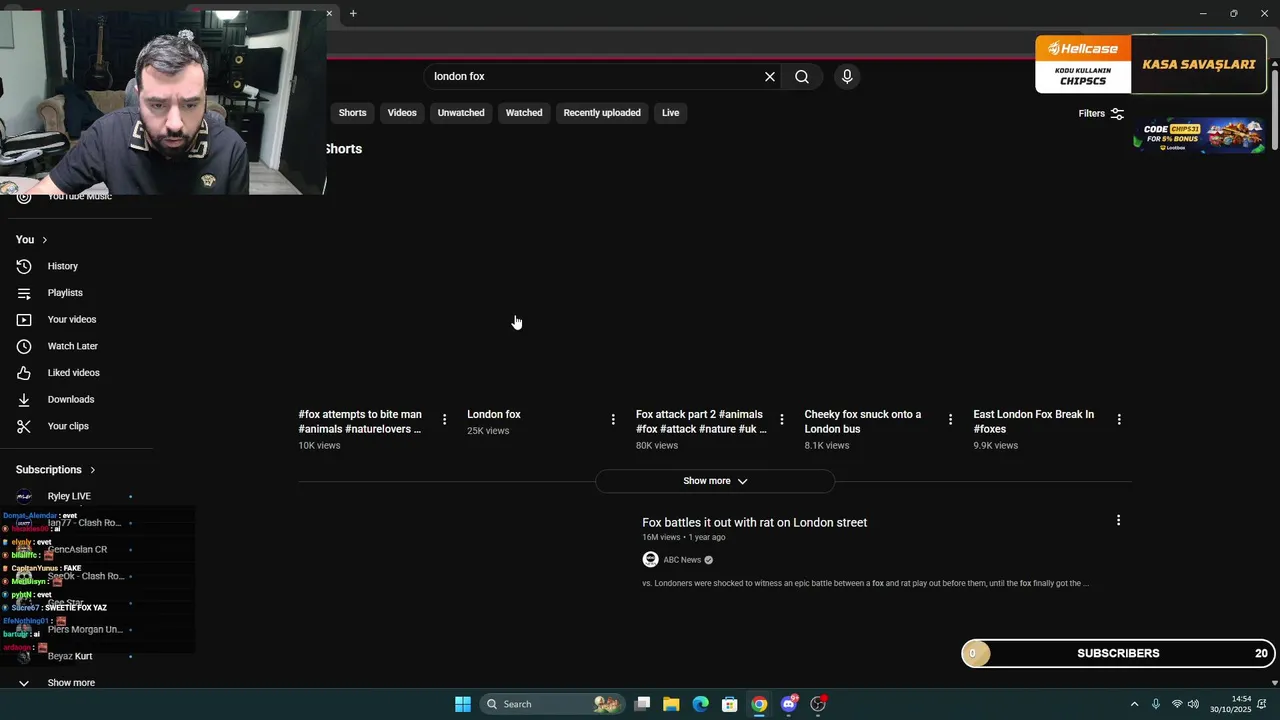Click the Windows taskbar Search box

[552, 704]
